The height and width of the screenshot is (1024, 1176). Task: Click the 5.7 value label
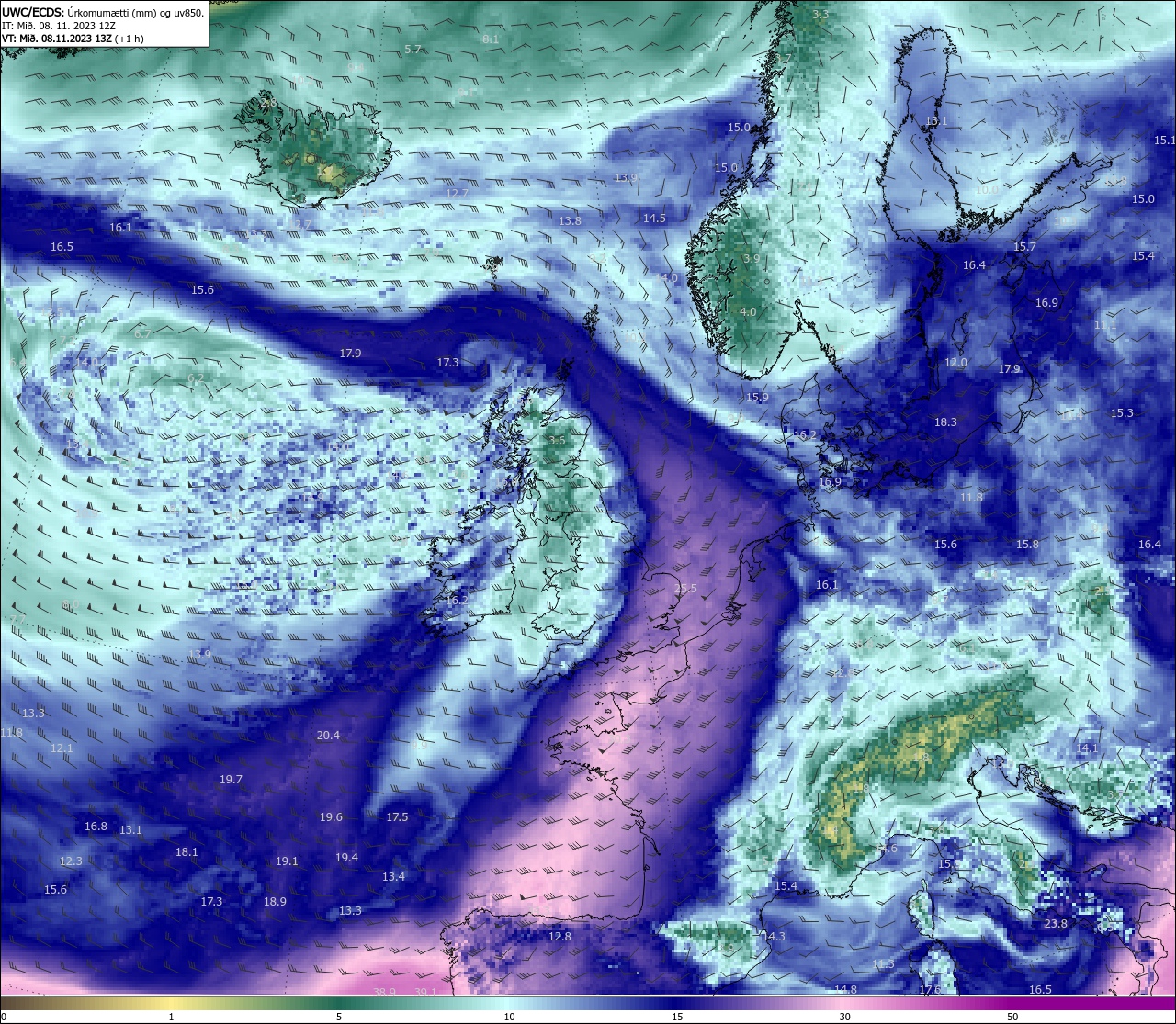click(x=413, y=49)
